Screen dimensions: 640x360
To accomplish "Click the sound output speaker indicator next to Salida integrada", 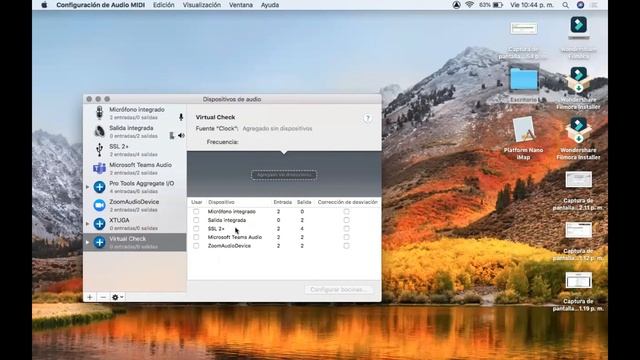I will pos(181,136).
